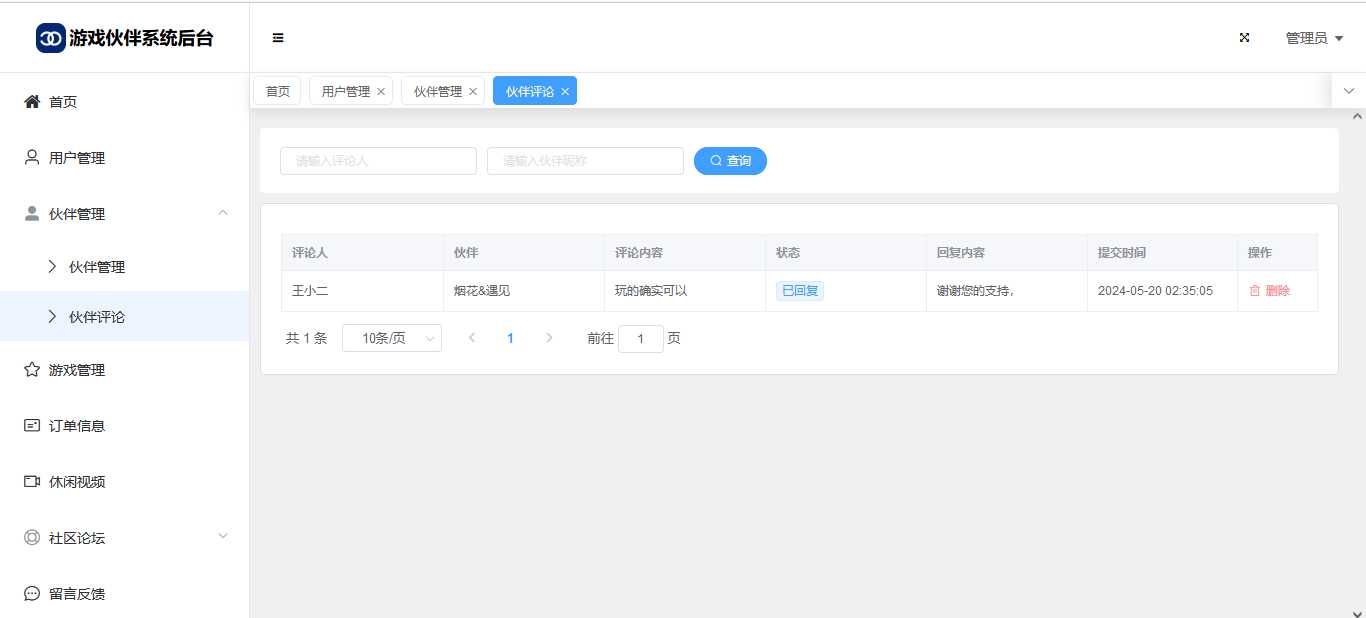
Task: Open 游戏管理 star icon menu
Action: (32, 370)
